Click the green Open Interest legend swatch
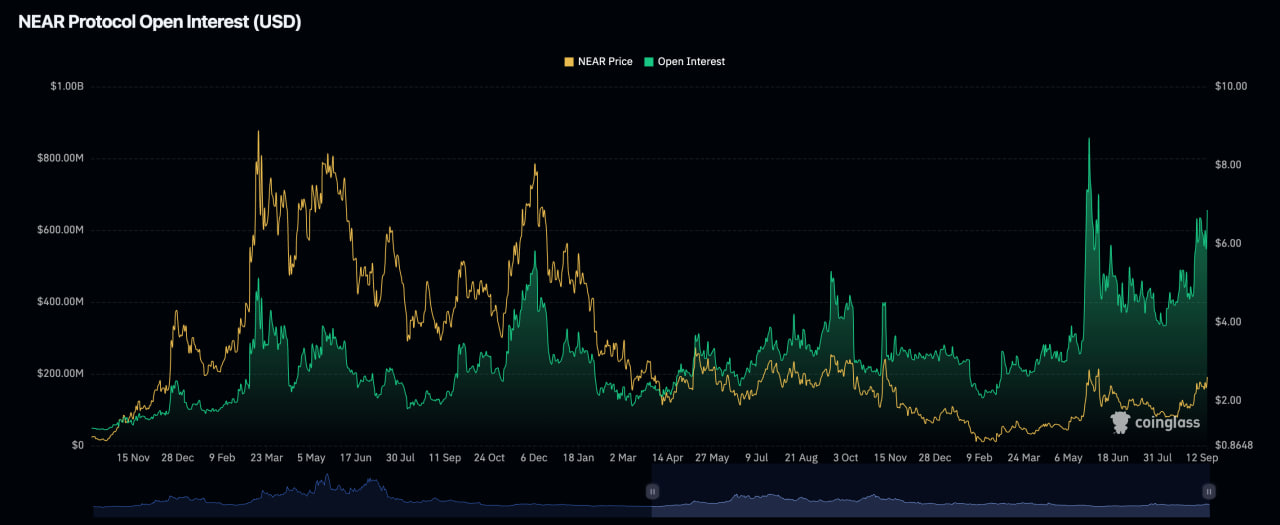The width and height of the screenshot is (1280, 525). coord(650,62)
